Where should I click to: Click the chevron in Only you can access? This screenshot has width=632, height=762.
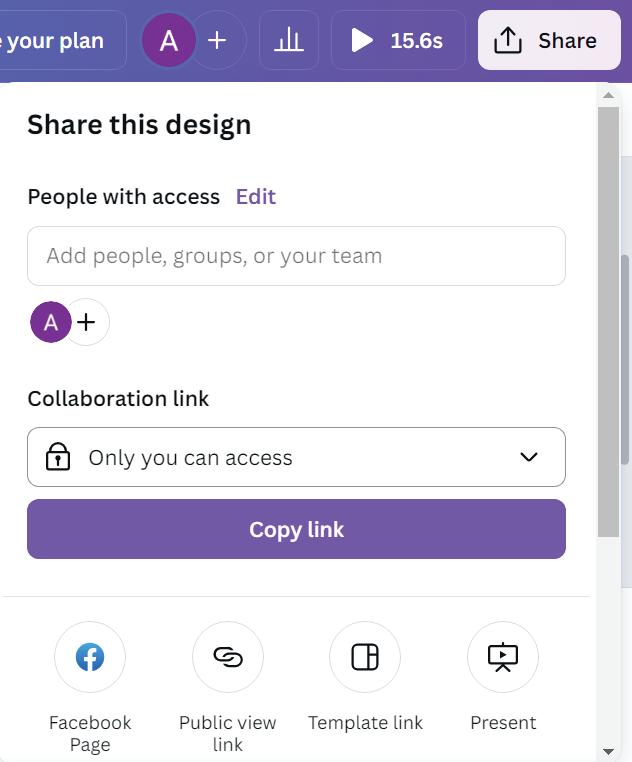coord(529,457)
